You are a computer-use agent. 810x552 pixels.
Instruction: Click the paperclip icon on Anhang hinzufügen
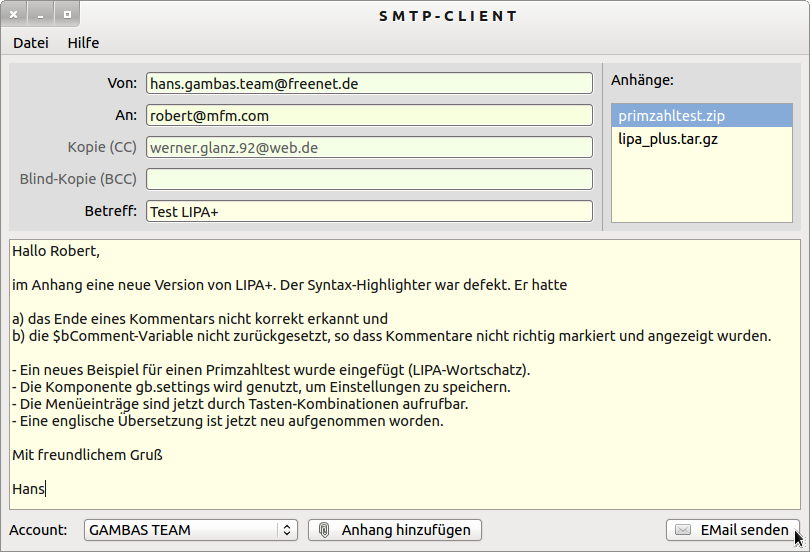[325, 530]
